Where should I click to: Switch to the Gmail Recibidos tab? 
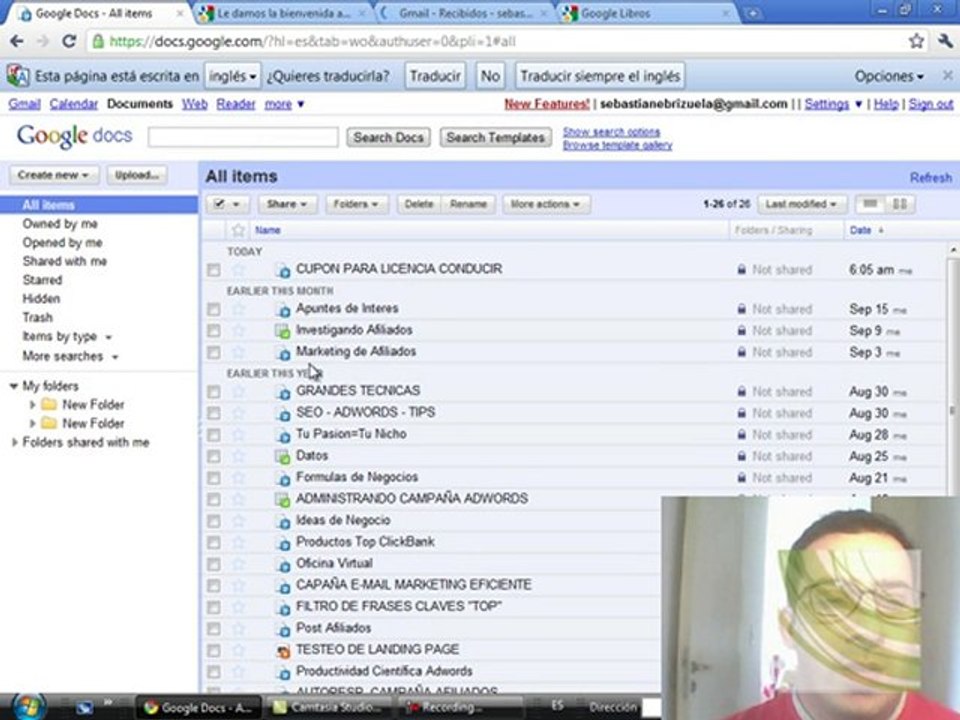(x=465, y=13)
